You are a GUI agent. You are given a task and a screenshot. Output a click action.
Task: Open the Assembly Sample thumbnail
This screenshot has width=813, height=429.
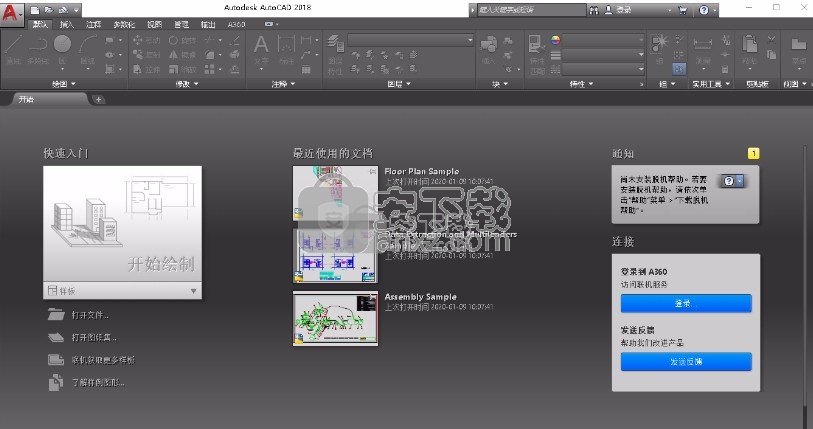333,318
